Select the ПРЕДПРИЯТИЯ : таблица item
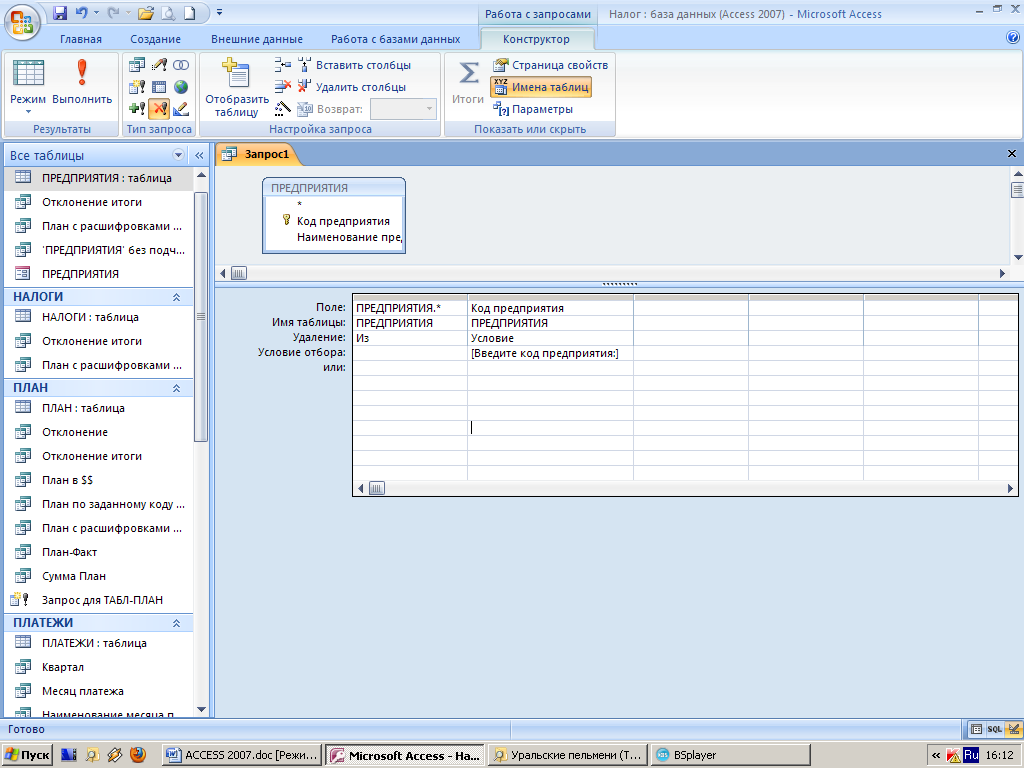 click(x=99, y=178)
